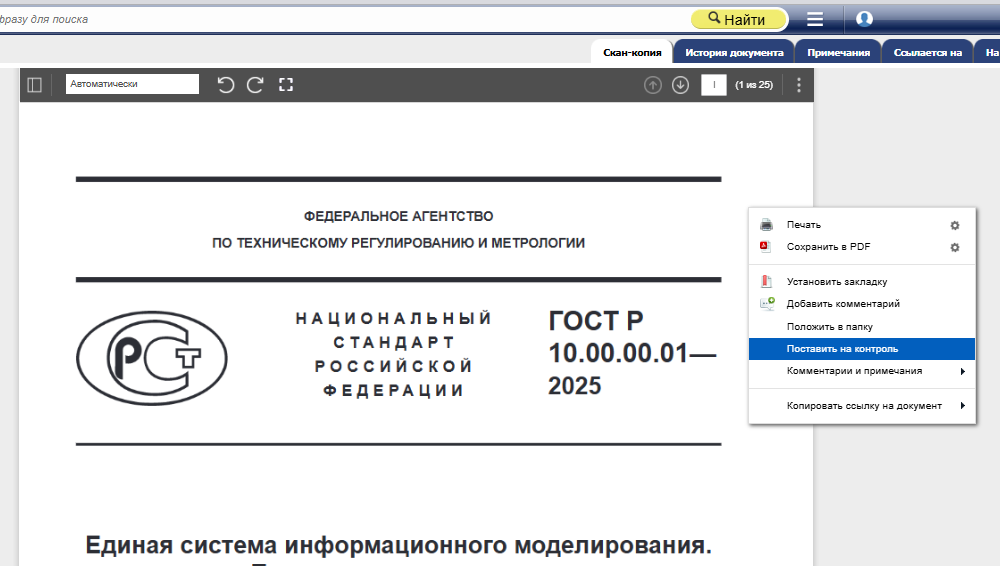Go to the next page arrow
1000x566 pixels.
(x=680, y=85)
